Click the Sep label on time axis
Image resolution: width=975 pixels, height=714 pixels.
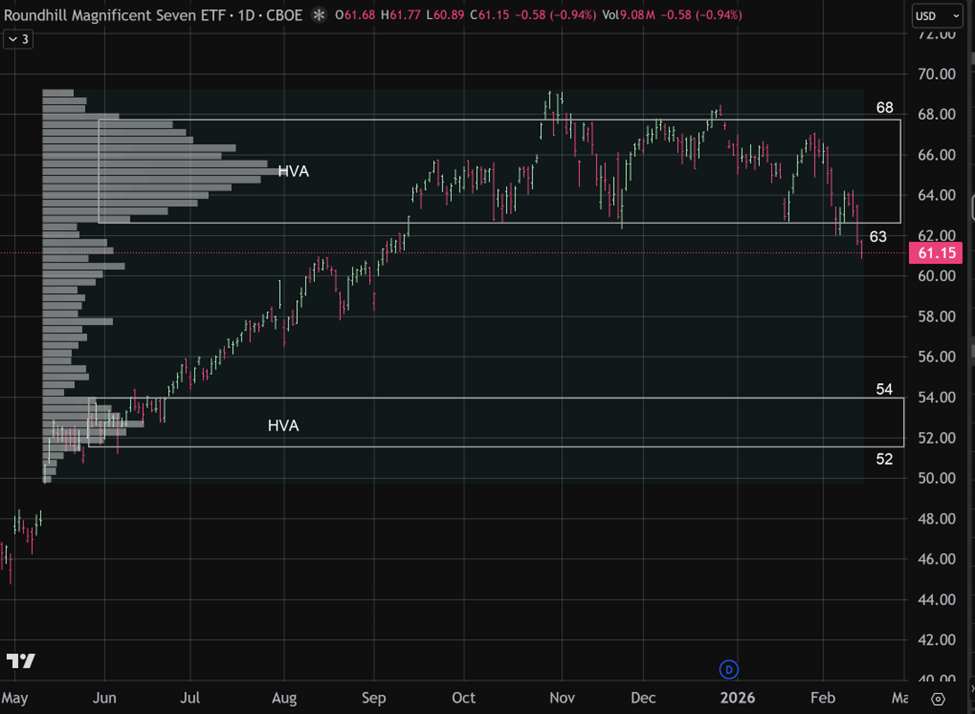pyautogui.click(x=375, y=697)
